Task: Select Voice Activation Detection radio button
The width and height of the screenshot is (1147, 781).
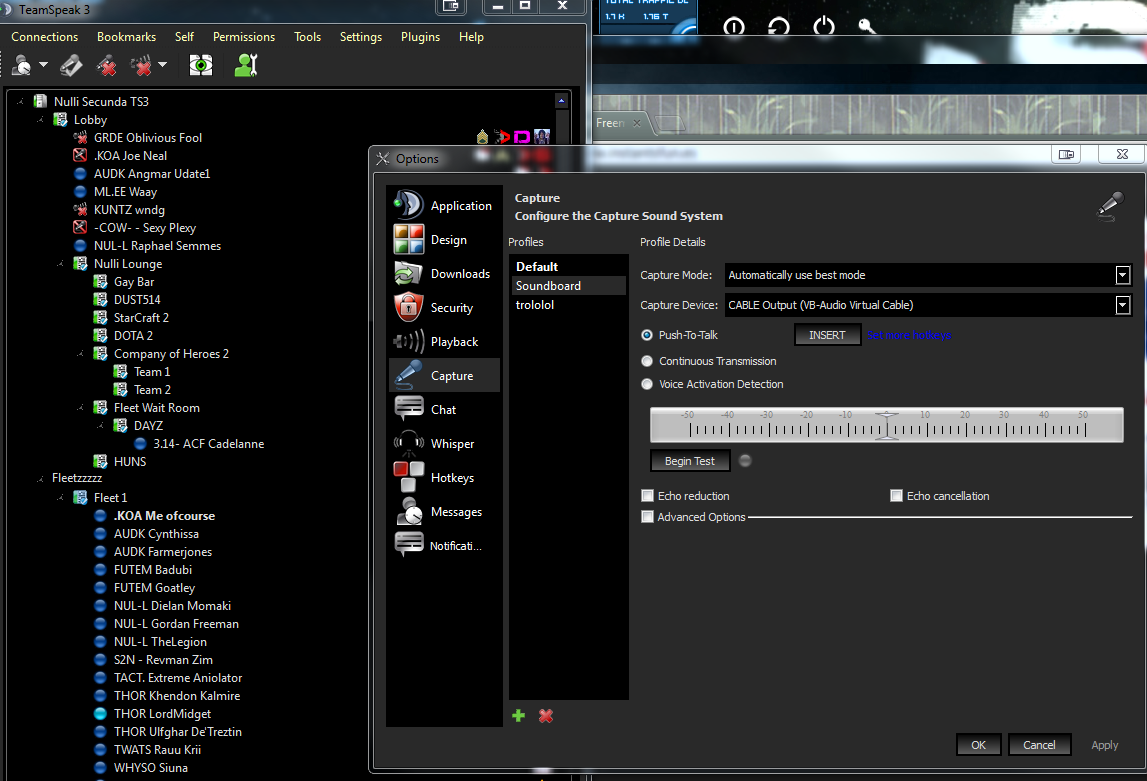Action: (x=647, y=384)
